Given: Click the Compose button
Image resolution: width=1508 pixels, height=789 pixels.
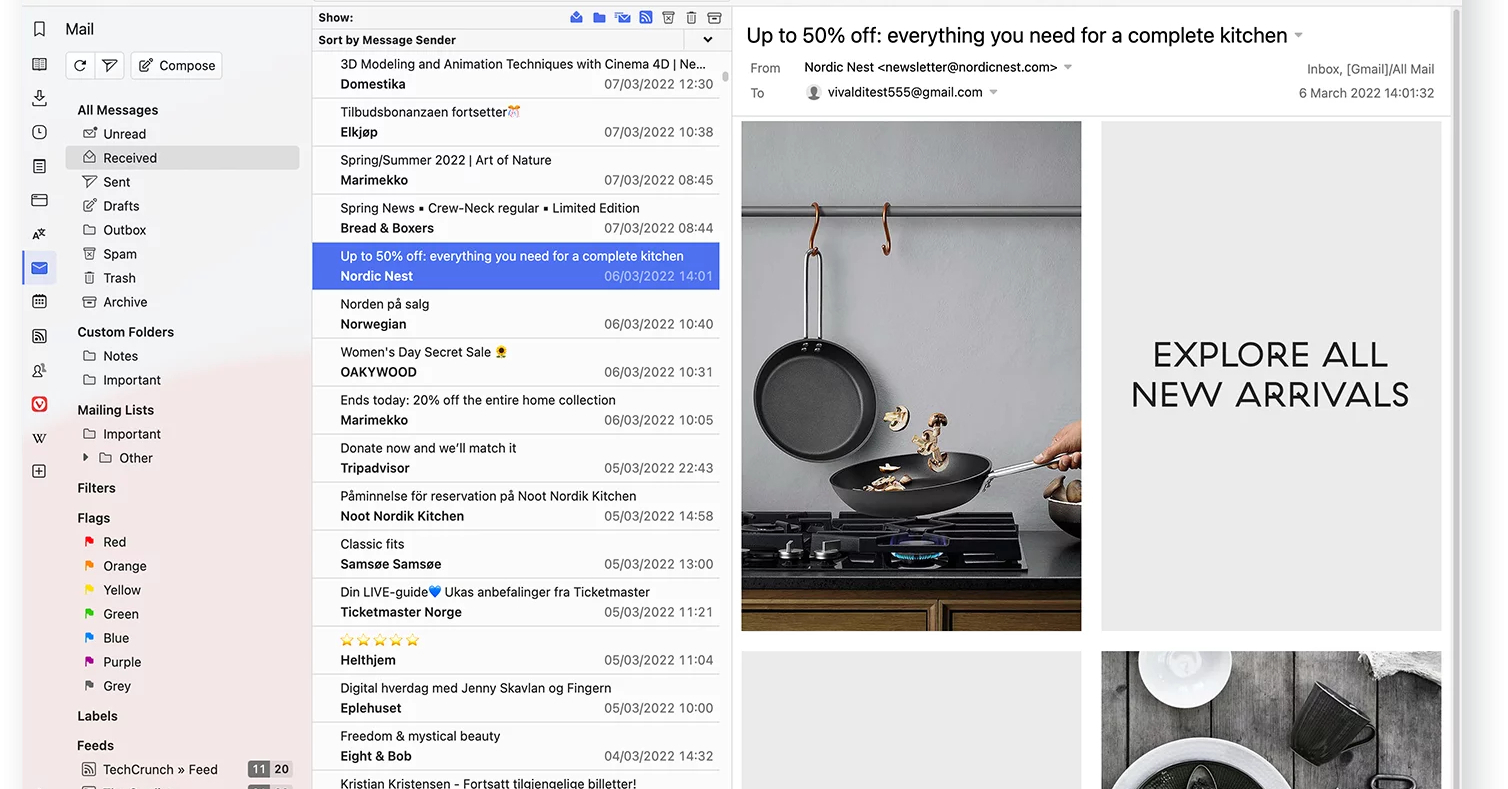Looking at the screenshot, I should (177, 65).
